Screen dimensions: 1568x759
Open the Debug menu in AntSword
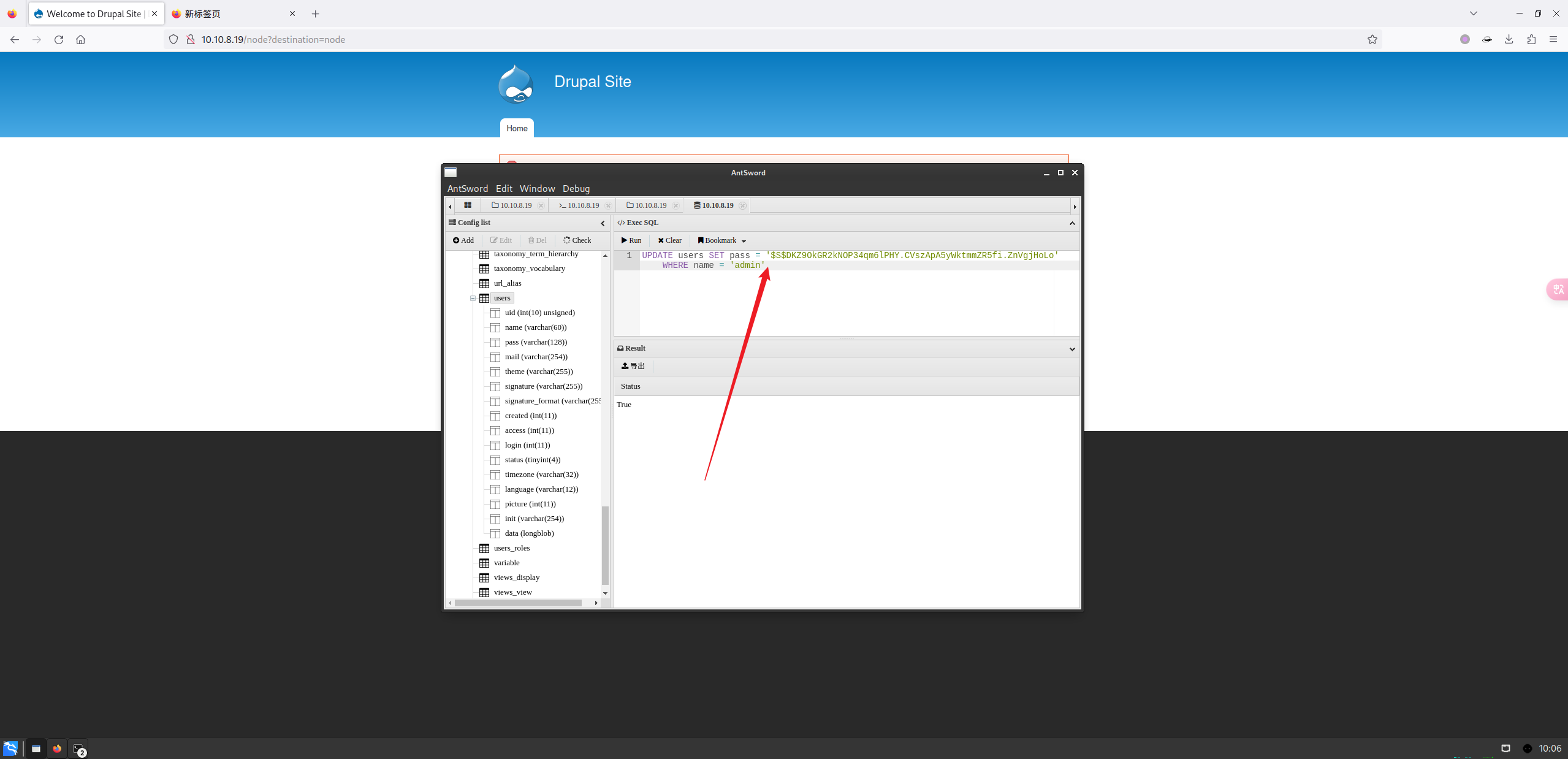[576, 189]
